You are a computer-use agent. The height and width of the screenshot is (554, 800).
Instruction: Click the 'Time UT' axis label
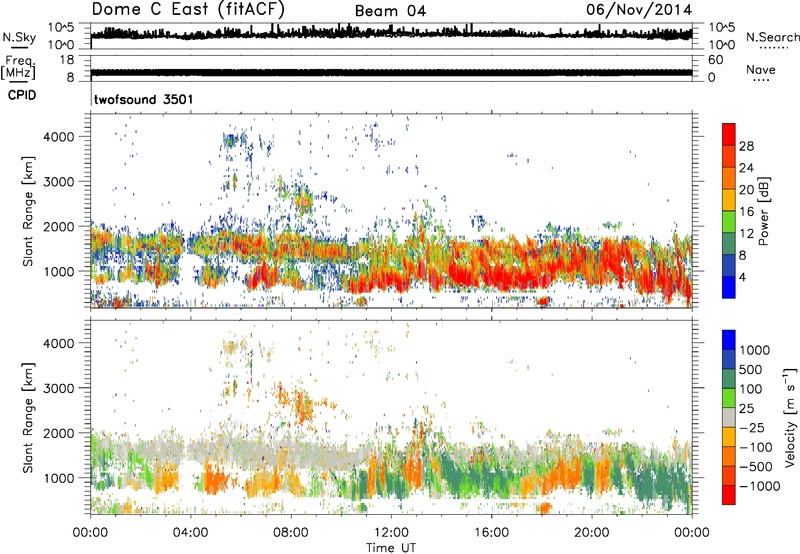[x=391, y=547]
